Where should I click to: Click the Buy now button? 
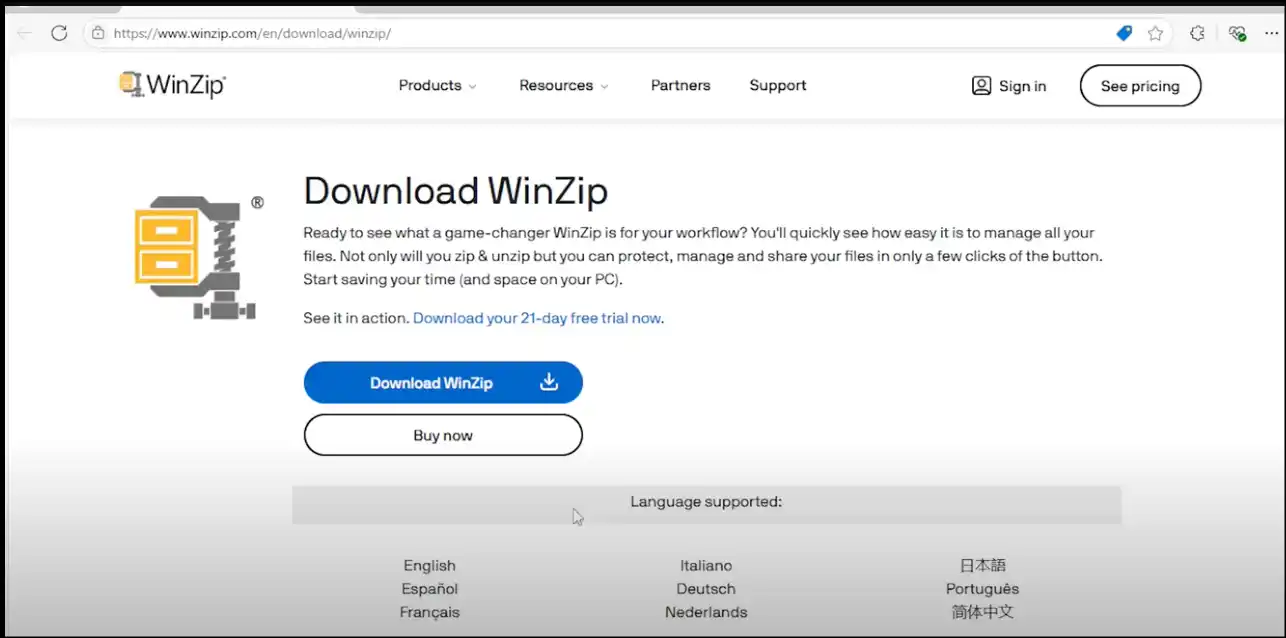pos(443,435)
